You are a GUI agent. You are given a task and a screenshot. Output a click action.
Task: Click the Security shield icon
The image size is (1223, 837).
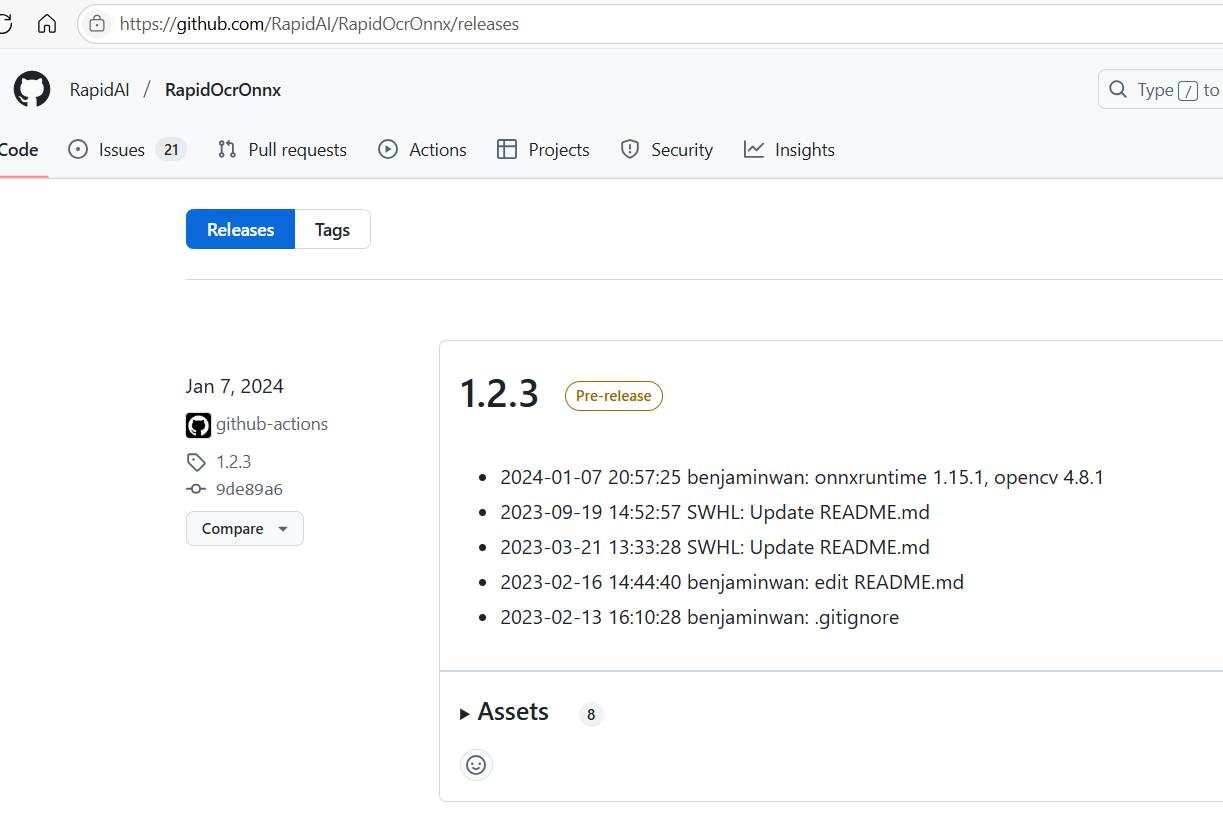[x=630, y=149]
